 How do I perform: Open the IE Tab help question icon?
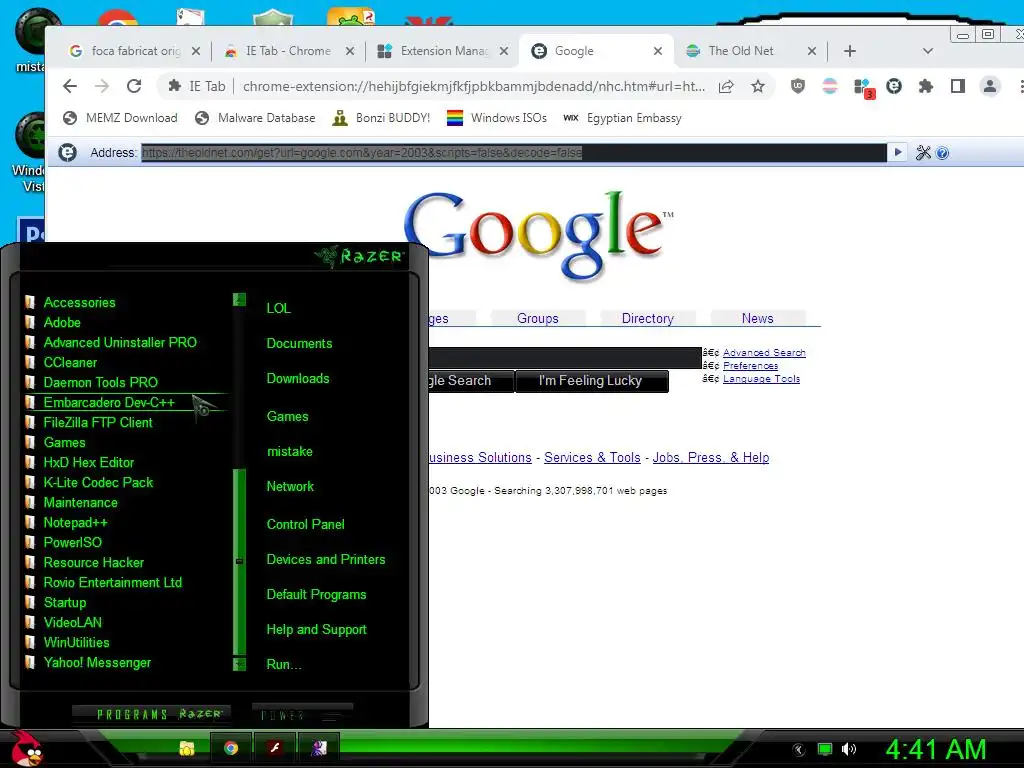(942, 153)
